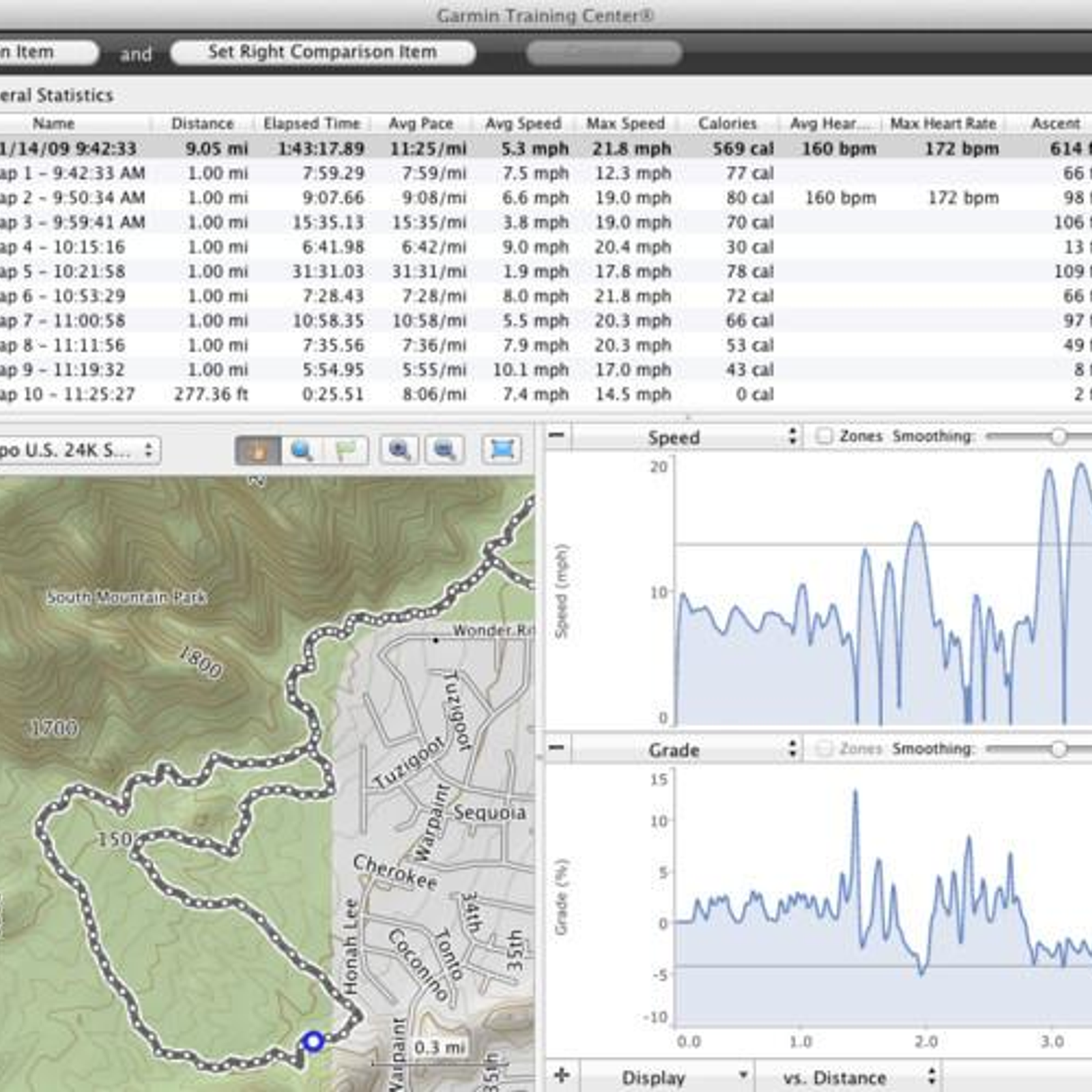Select Lap 7 - 11:00:58 row

(546, 320)
